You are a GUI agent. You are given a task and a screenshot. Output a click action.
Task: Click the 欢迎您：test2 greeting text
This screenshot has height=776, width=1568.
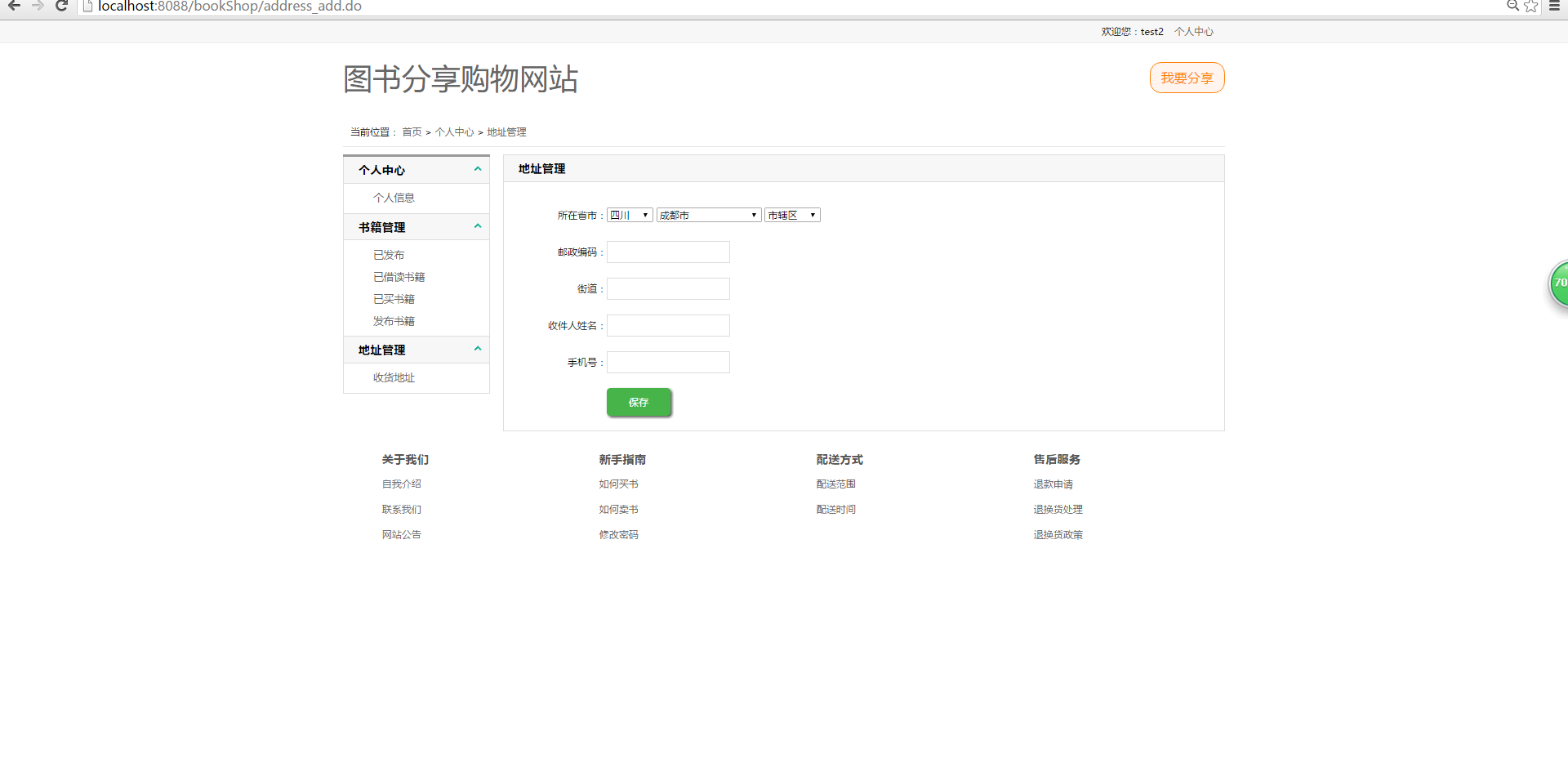(1132, 32)
